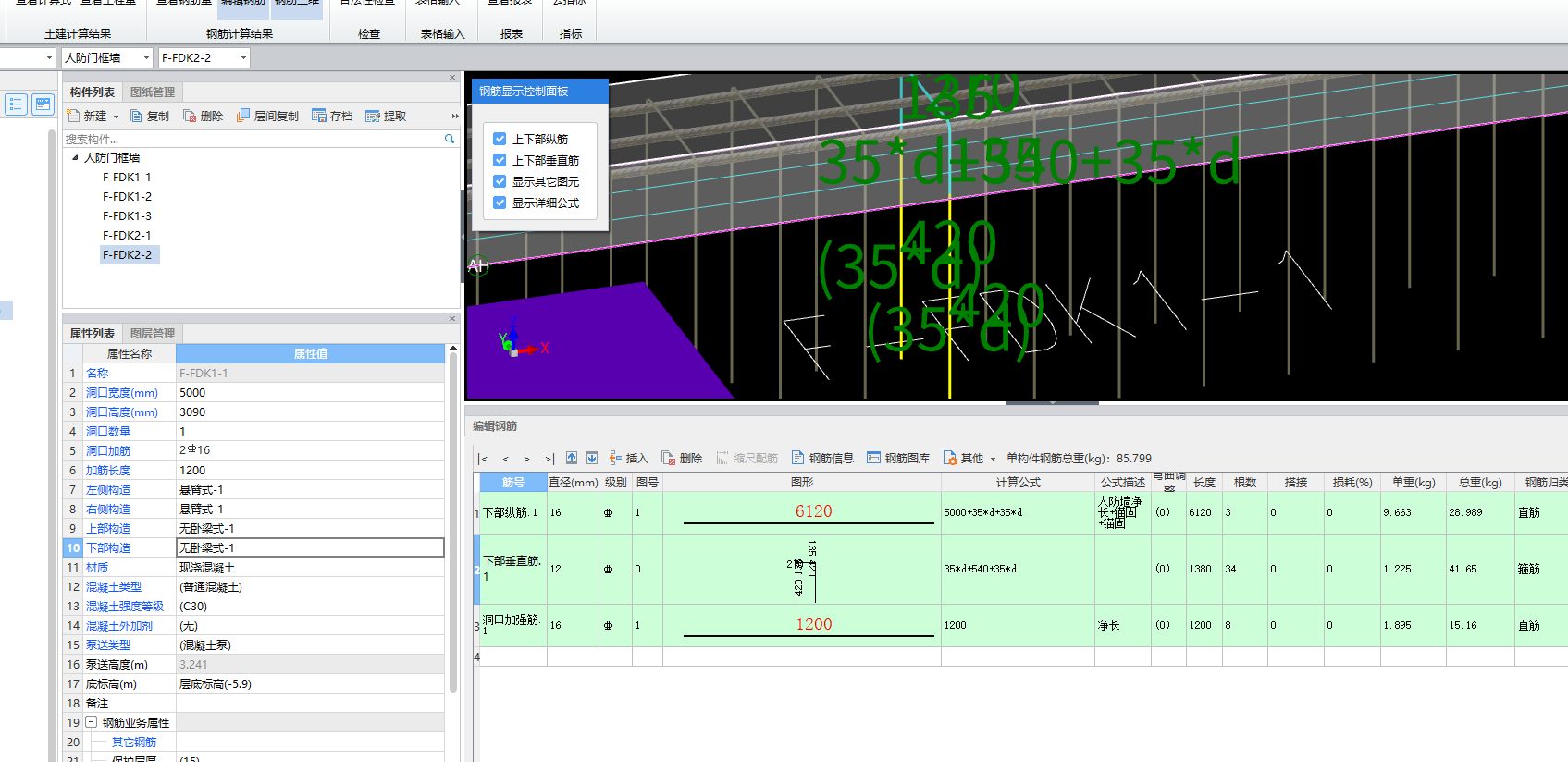Click the 筋号 column header

[x=513, y=482]
